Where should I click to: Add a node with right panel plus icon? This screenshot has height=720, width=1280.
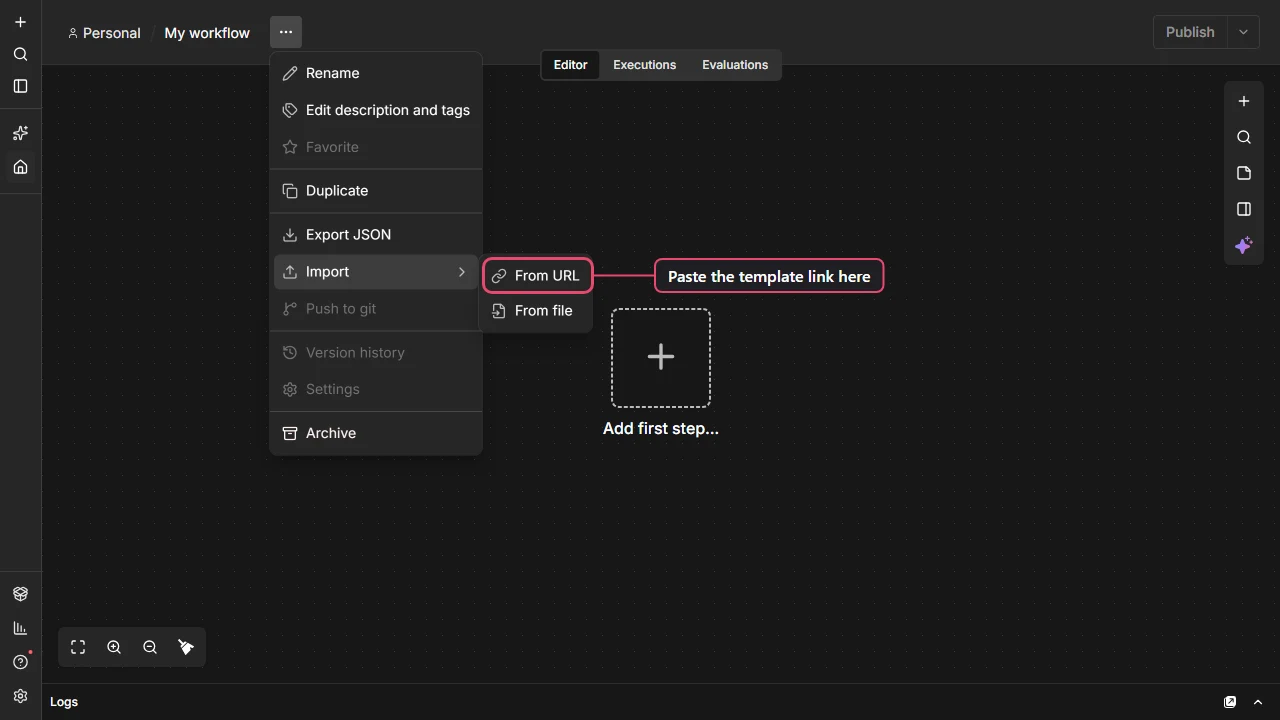[x=1244, y=101]
